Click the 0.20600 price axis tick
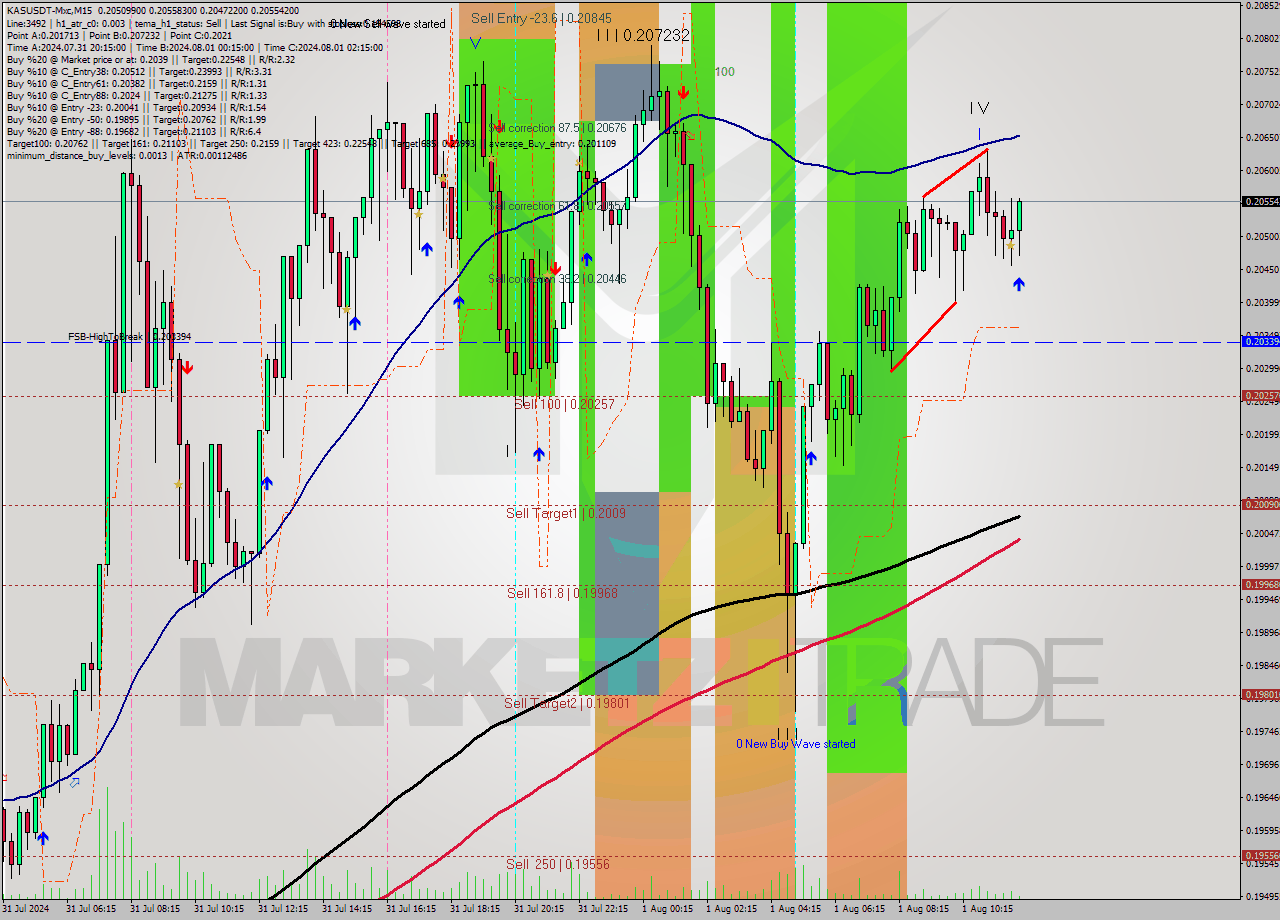The image size is (1280, 920). point(1260,170)
